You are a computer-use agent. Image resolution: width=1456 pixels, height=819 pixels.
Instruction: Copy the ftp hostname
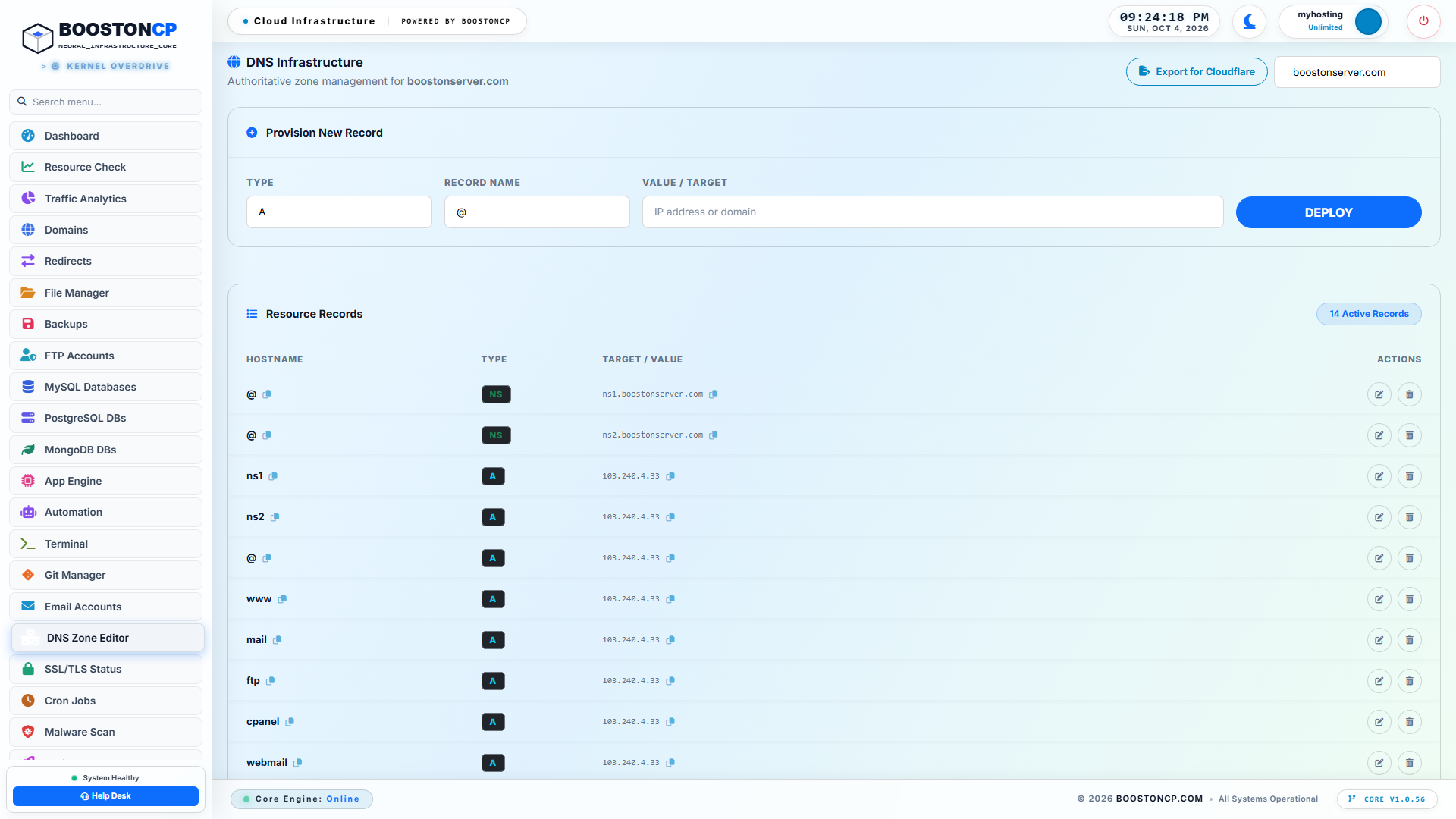tap(270, 681)
